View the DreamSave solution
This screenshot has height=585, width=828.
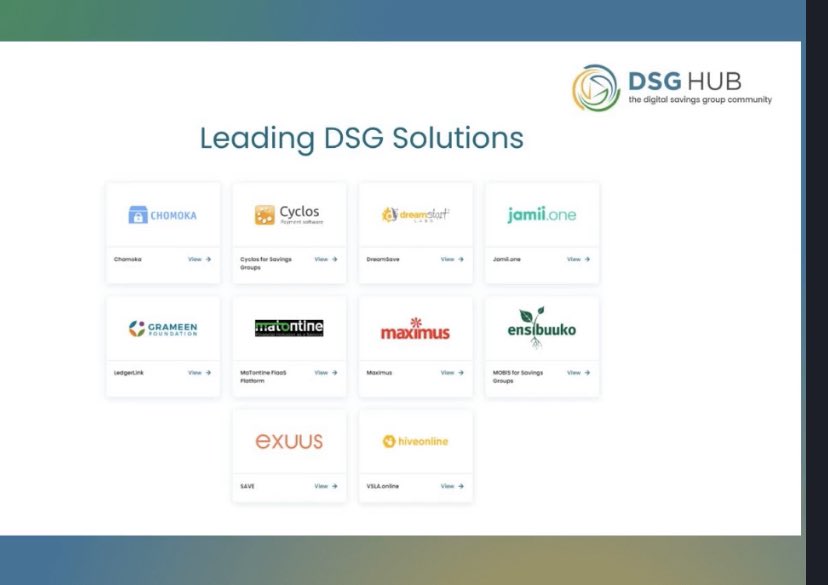pyautogui.click(x=452, y=259)
